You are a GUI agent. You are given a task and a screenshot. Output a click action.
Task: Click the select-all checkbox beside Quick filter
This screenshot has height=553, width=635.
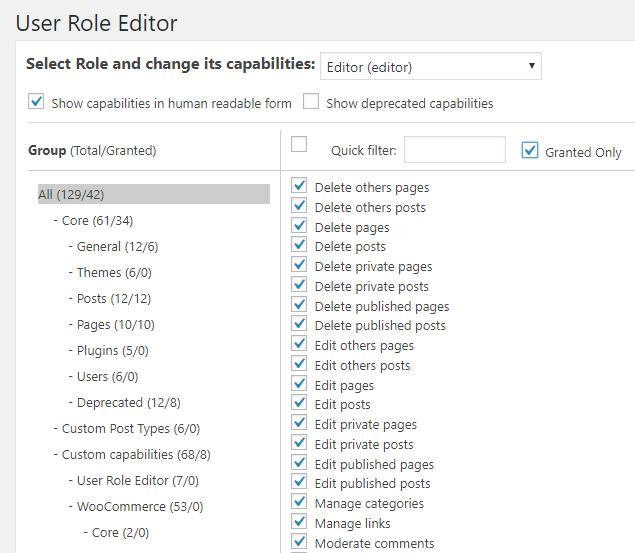pos(299,145)
